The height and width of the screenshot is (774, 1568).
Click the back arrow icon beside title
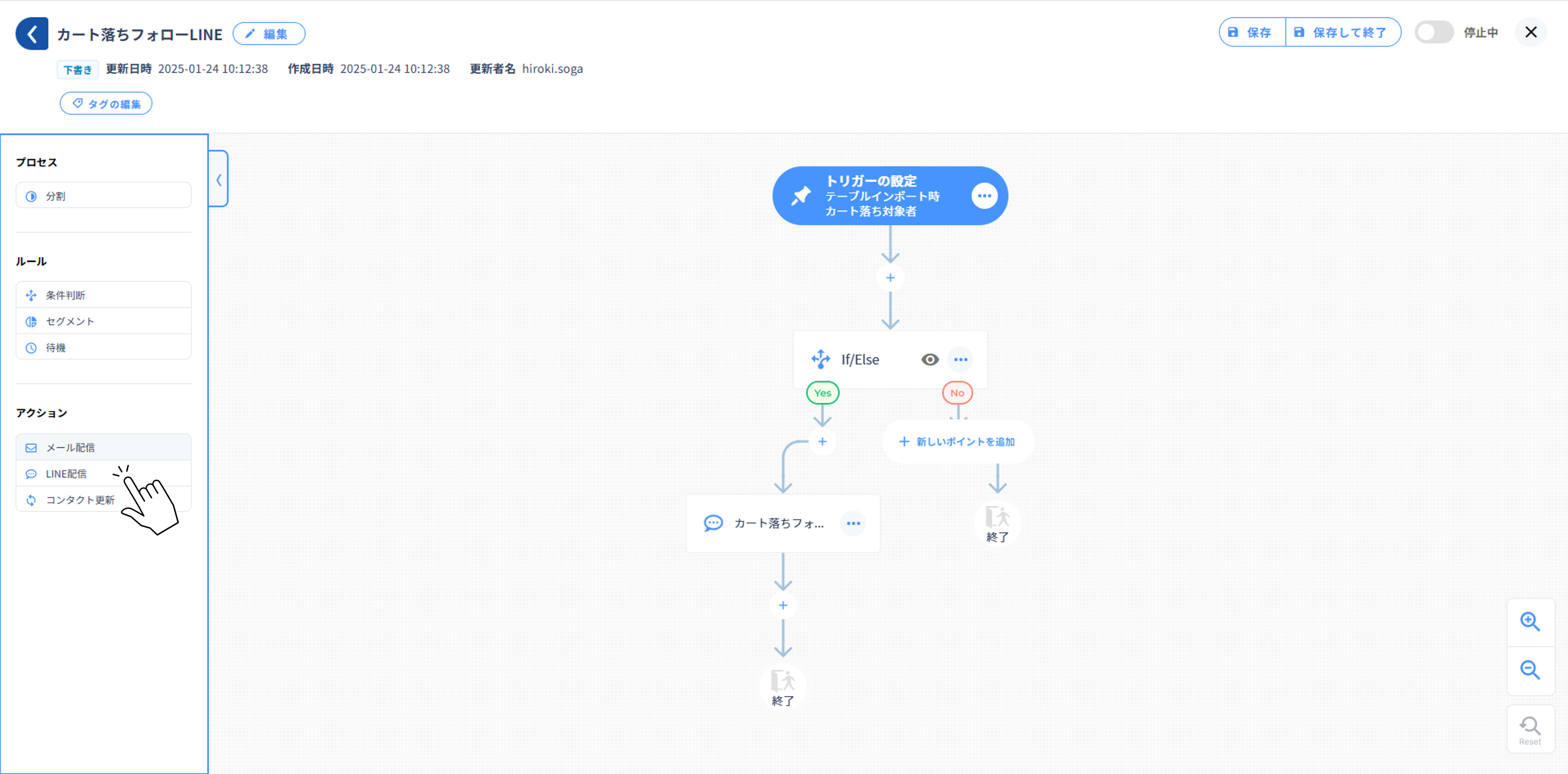pyautogui.click(x=32, y=33)
